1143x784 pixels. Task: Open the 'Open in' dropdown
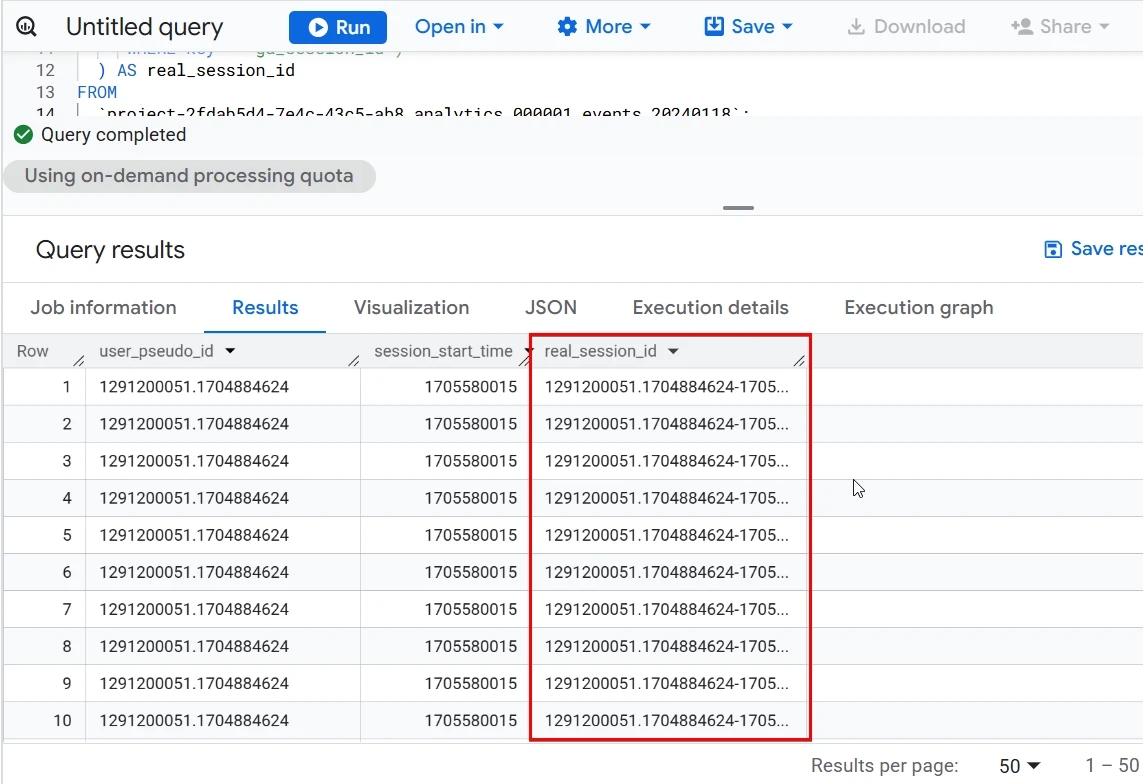459,27
